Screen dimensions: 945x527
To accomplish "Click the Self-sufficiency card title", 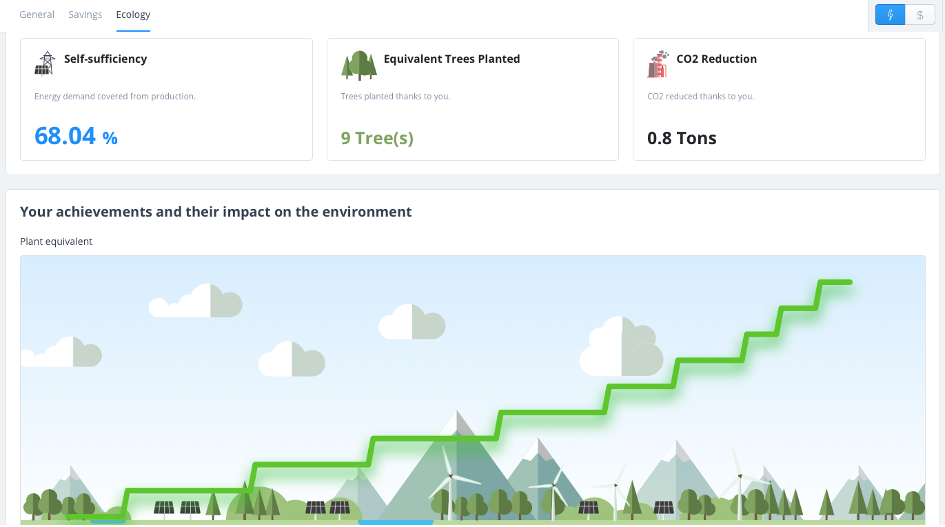I will click(x=105, y=58).
